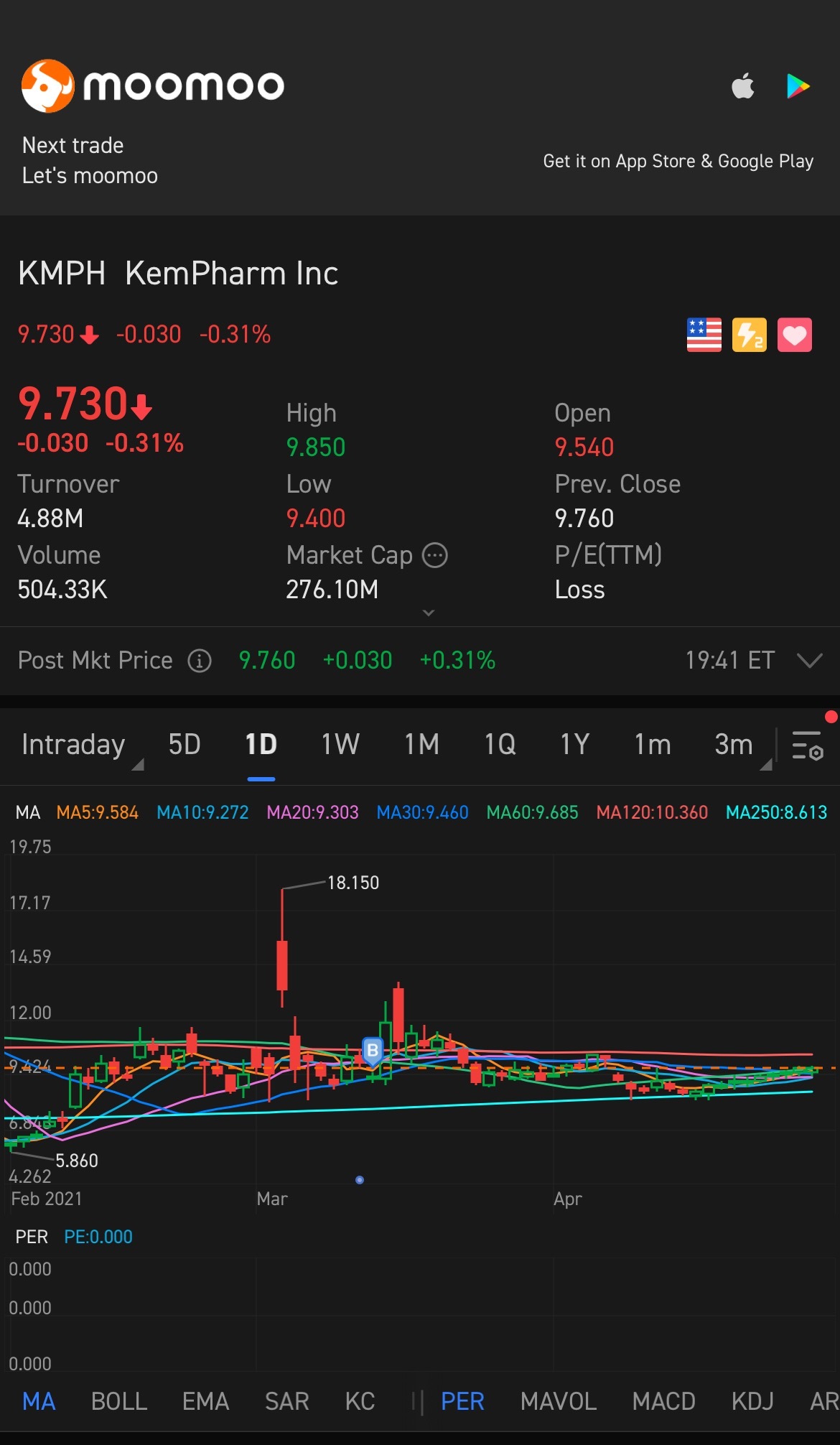Tap the MA5:9.584 legend value
This screenshot has height=1445, width=840.
click(x=98, y=812)
